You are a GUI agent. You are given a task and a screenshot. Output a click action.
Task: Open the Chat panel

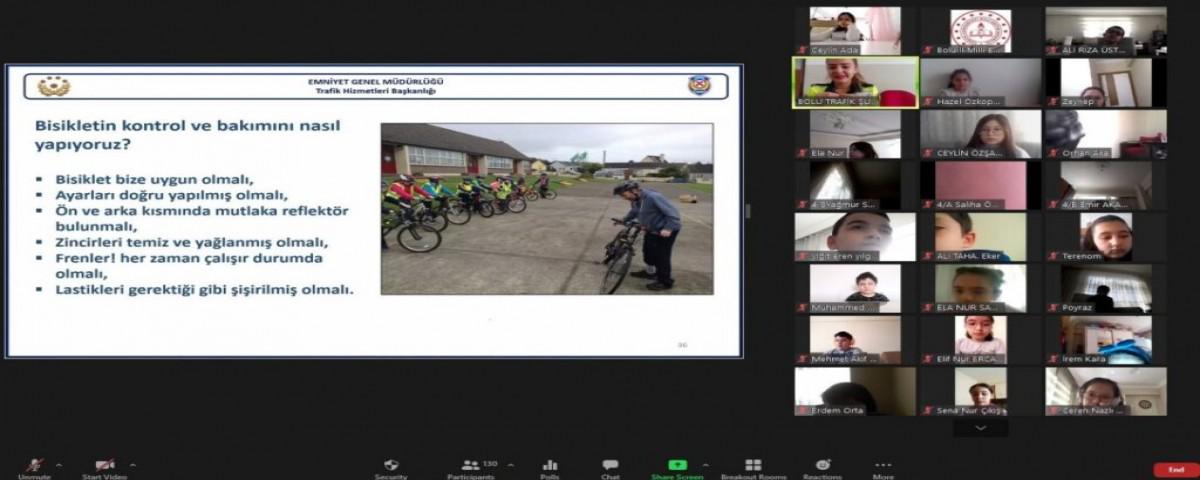610,465
